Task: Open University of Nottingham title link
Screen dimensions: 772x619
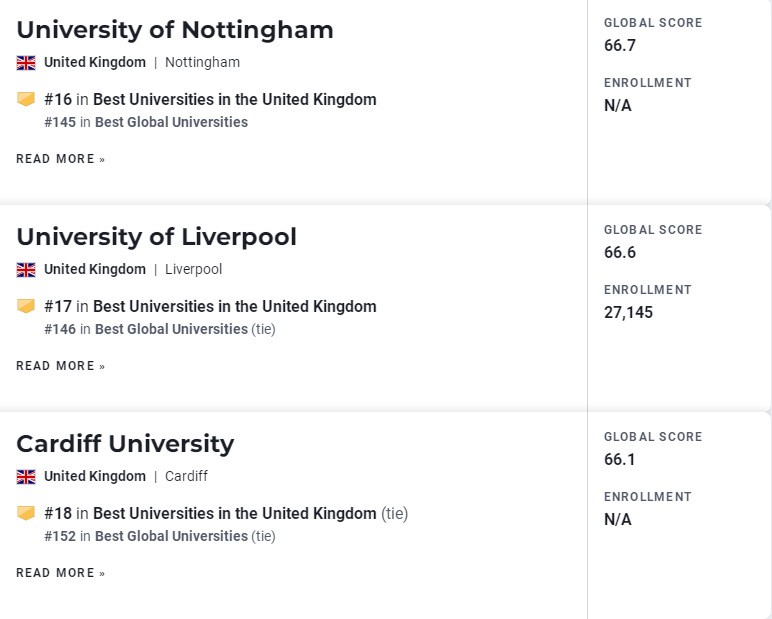Action: [x=175, y=30]
